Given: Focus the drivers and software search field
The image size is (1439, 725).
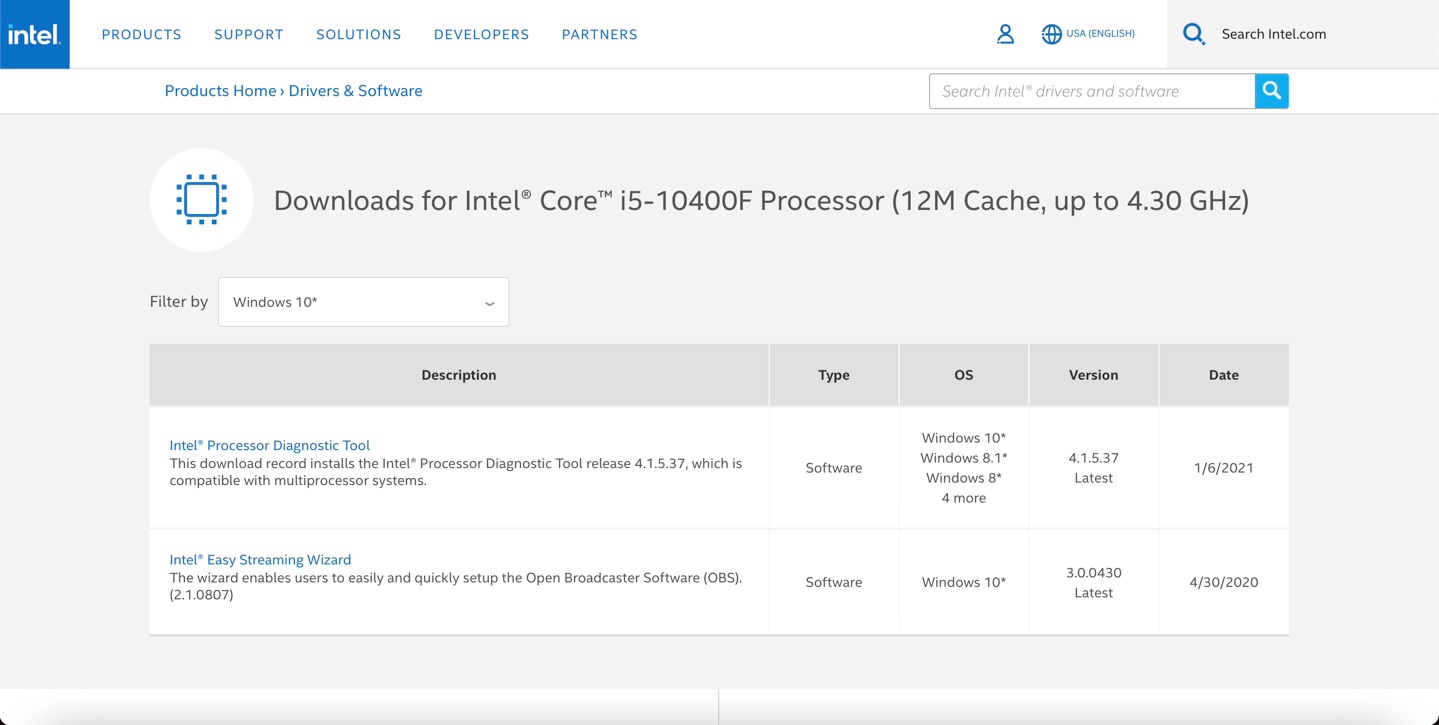Looking at the screenshot, I should coord(1091,91).
